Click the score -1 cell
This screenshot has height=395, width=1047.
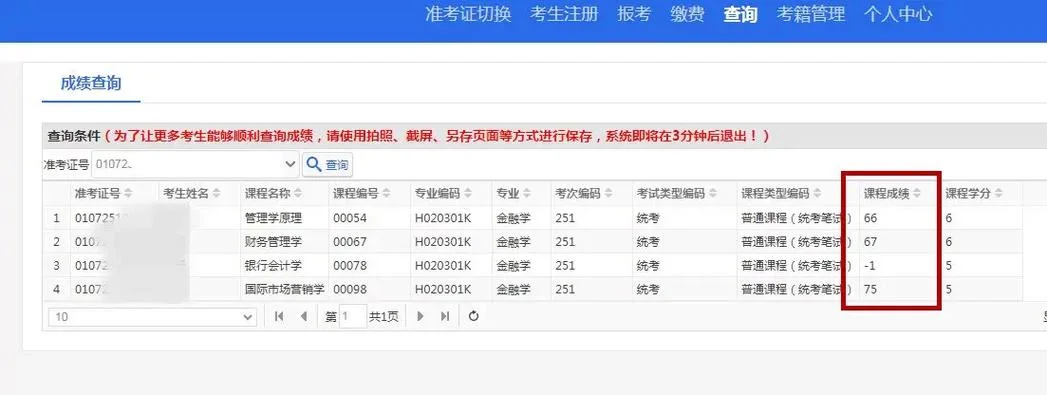click(x=899, y=266)
